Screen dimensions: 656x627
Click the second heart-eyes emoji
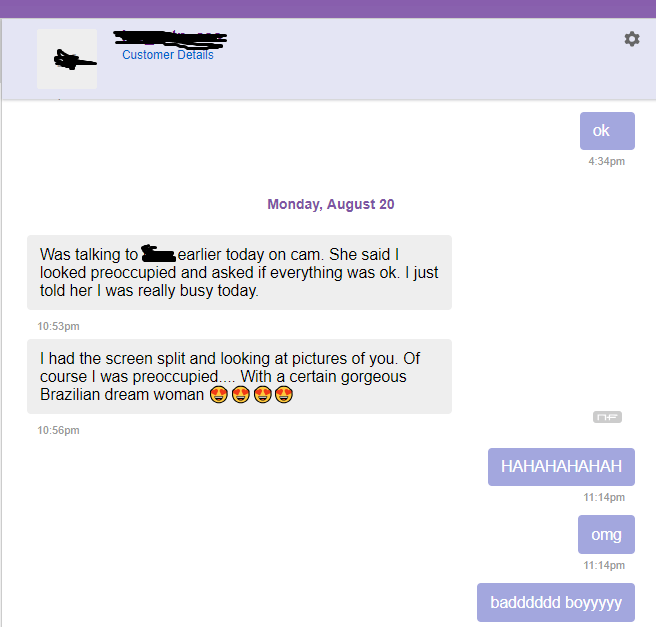pos(241,394)
